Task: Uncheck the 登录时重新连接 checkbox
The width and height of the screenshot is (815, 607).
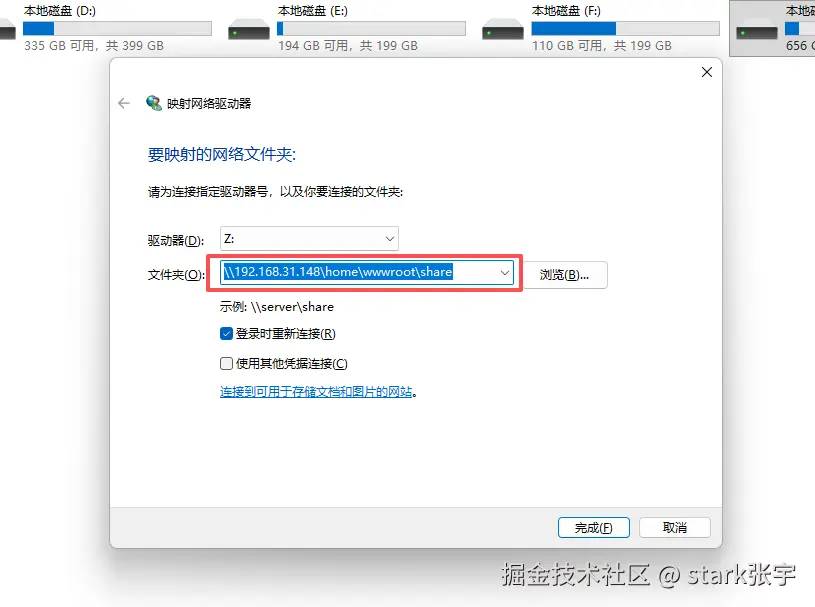Action: pyautogui.click(x=226, y=334)
